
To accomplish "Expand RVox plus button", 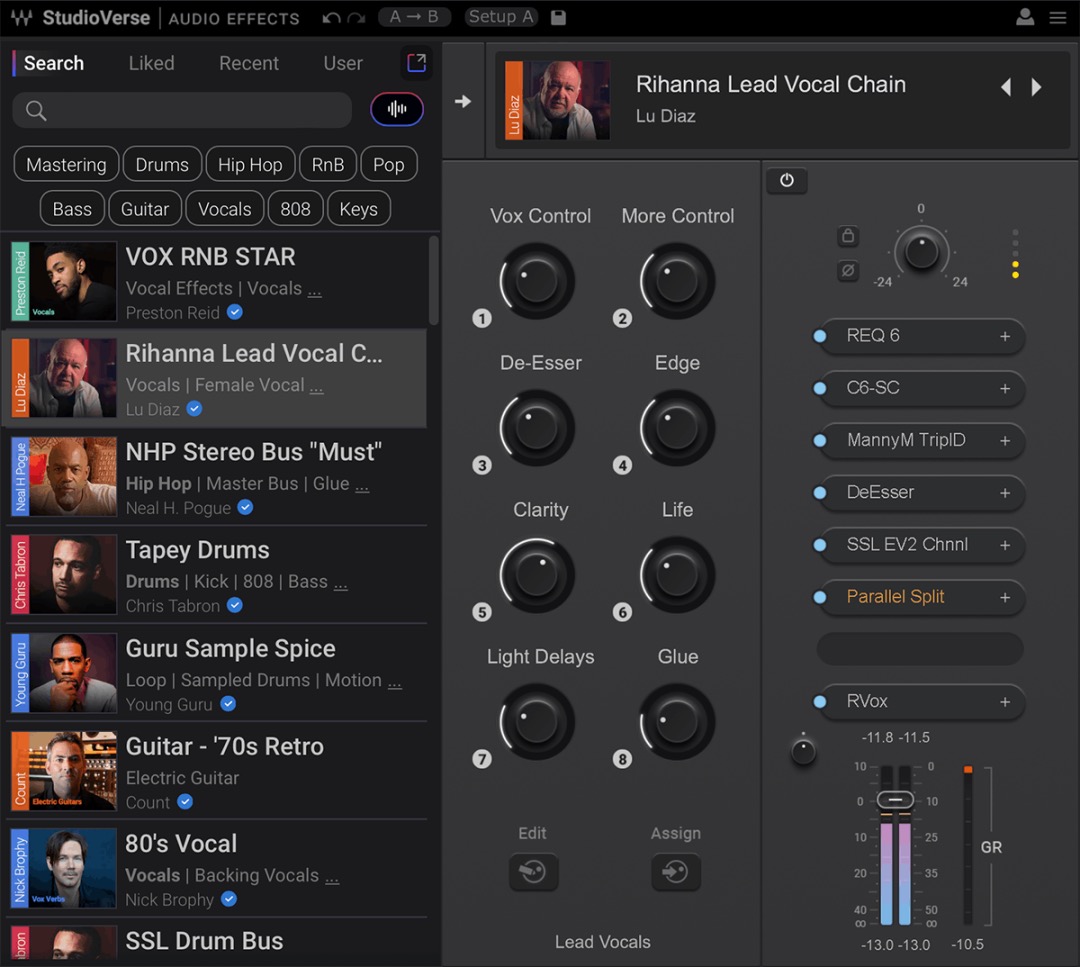I will pos(1005,702).
